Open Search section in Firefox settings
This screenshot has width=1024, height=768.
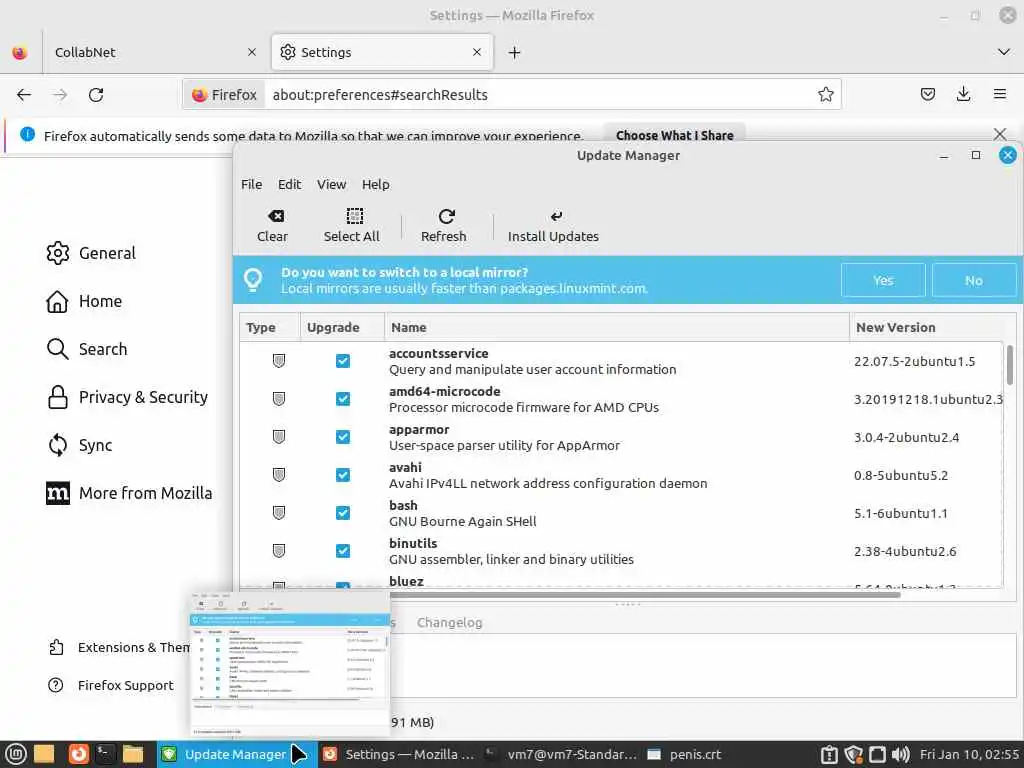click(88, 349)
